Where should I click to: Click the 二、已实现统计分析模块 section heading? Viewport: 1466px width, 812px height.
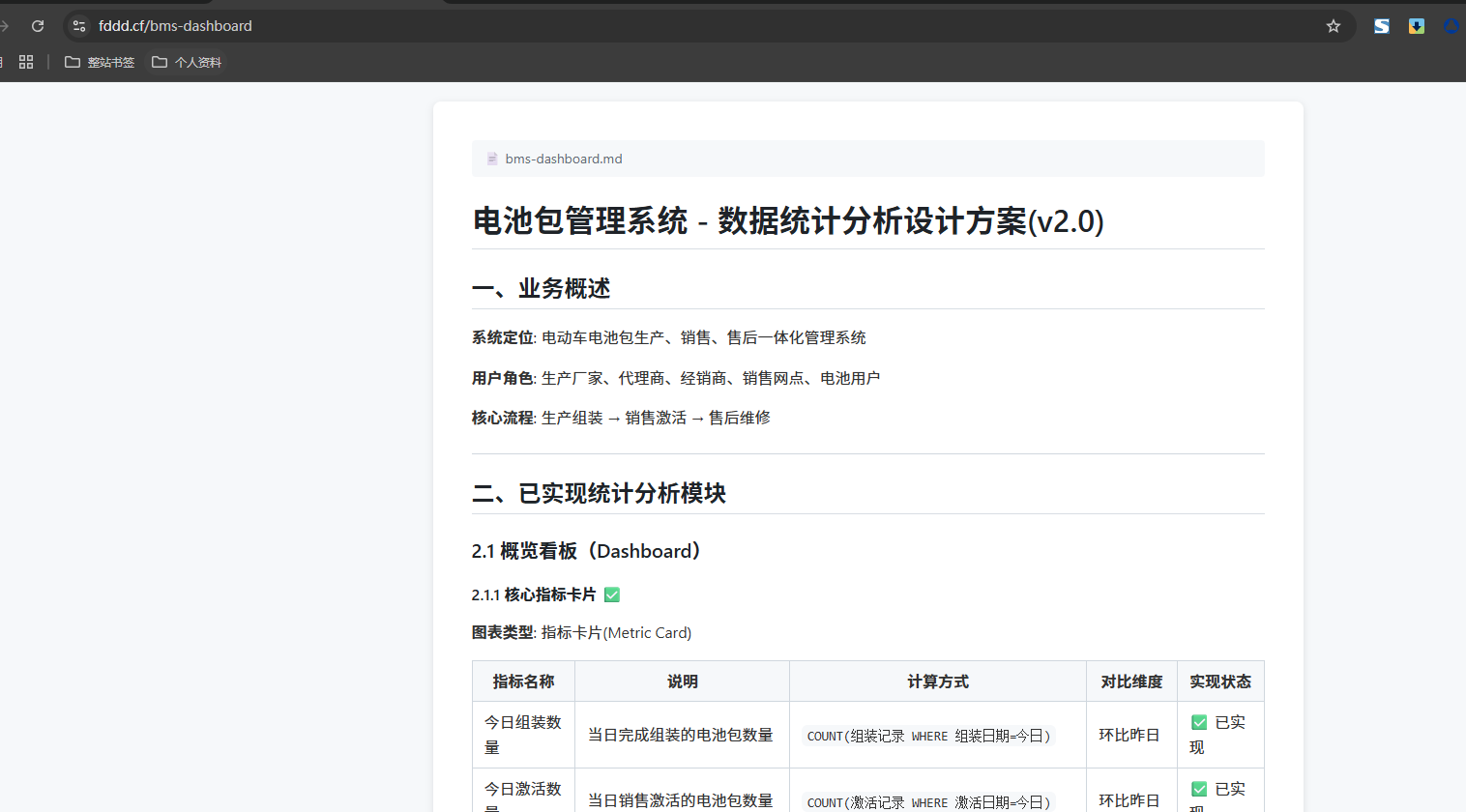[599, 493]
